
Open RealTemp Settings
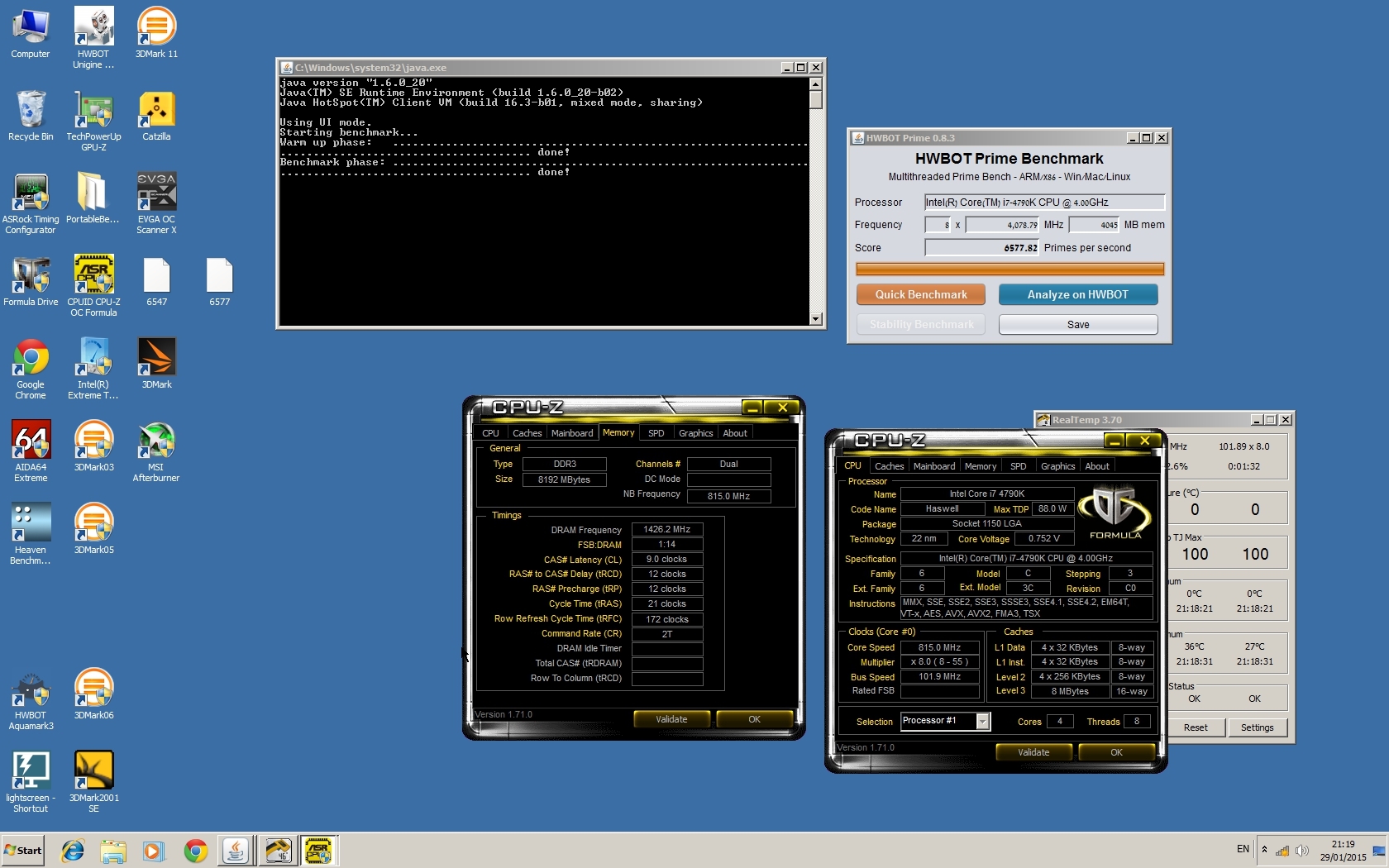point(1257,727)
